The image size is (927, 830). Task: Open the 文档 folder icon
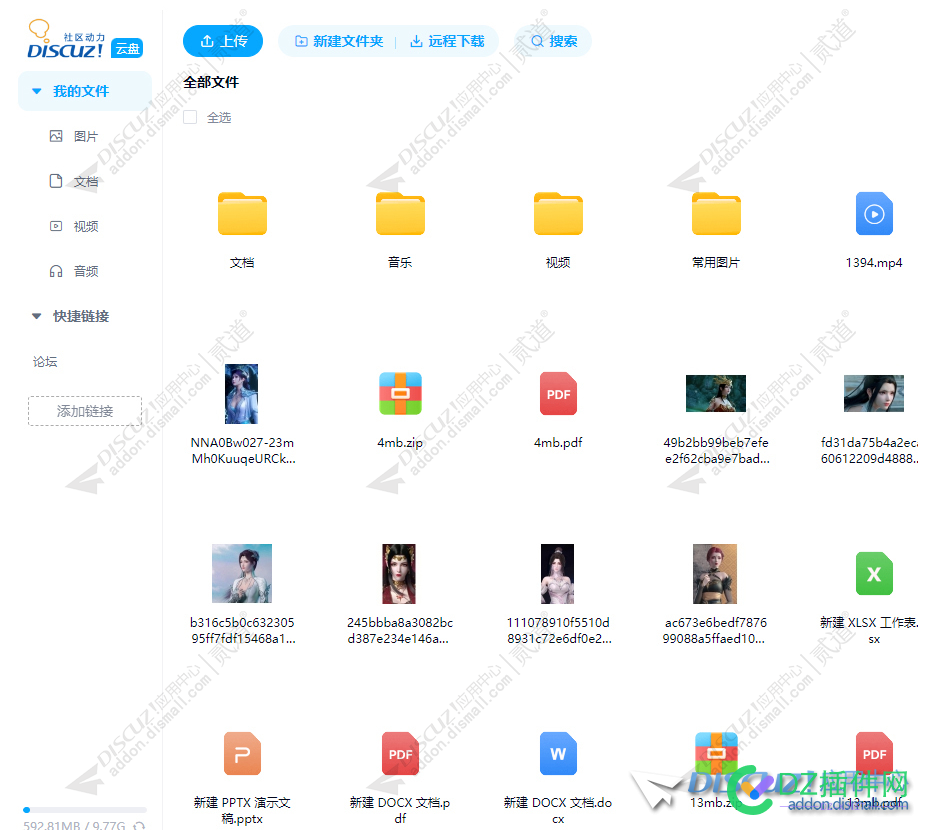[x=242, y=214]
